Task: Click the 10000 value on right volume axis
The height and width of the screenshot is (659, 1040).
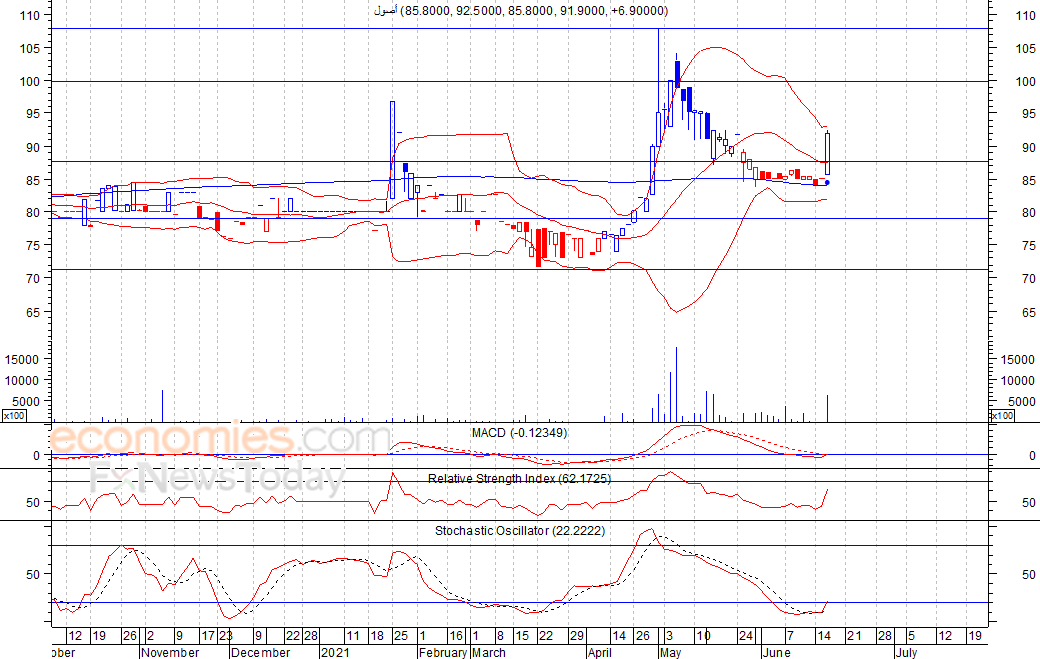Action: pyautogui.click(x=1017, y=381)
